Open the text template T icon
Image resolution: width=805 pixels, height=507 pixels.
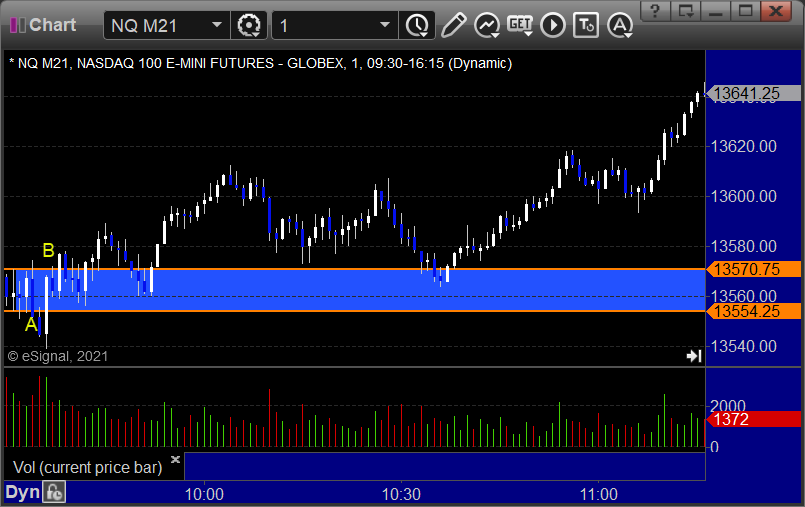[586, 25]
